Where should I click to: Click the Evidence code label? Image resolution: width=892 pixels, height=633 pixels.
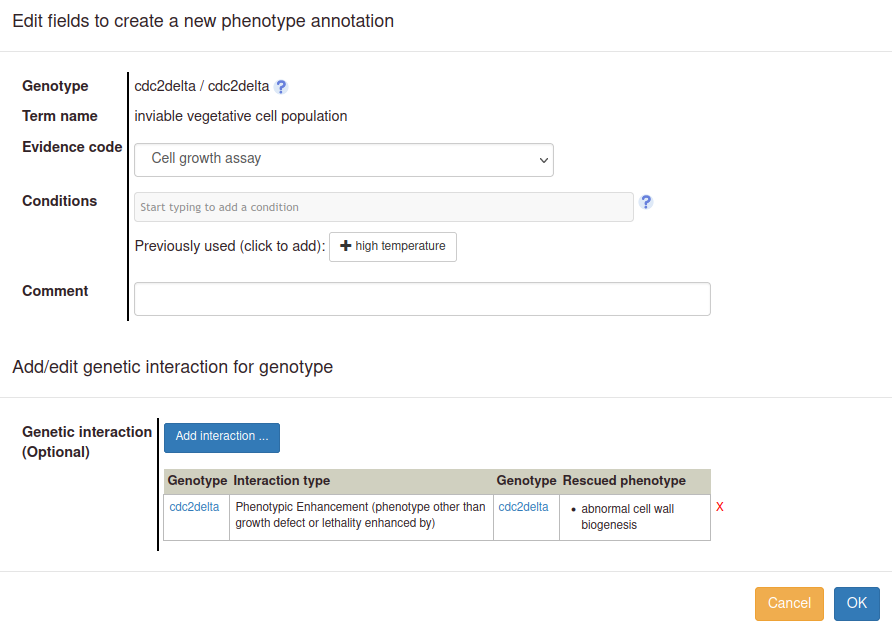72,147
